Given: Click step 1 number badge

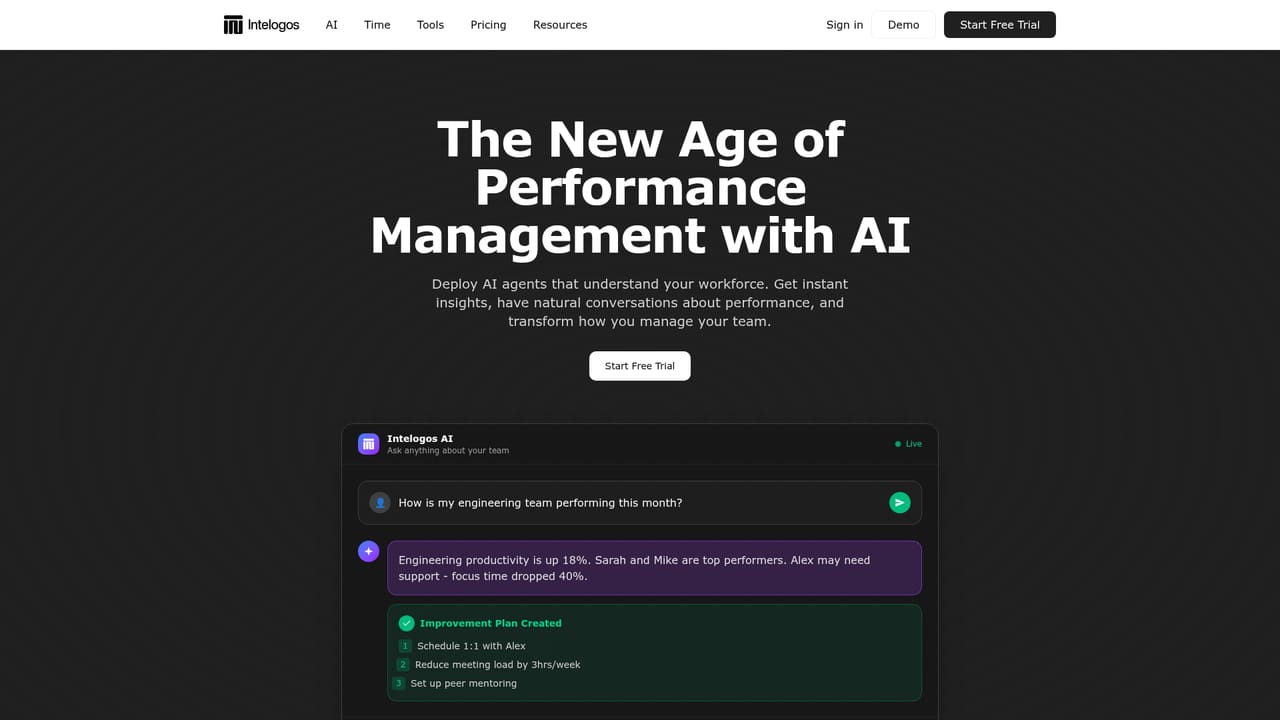Looking at the screenshot, I should (x=405, y=646).
